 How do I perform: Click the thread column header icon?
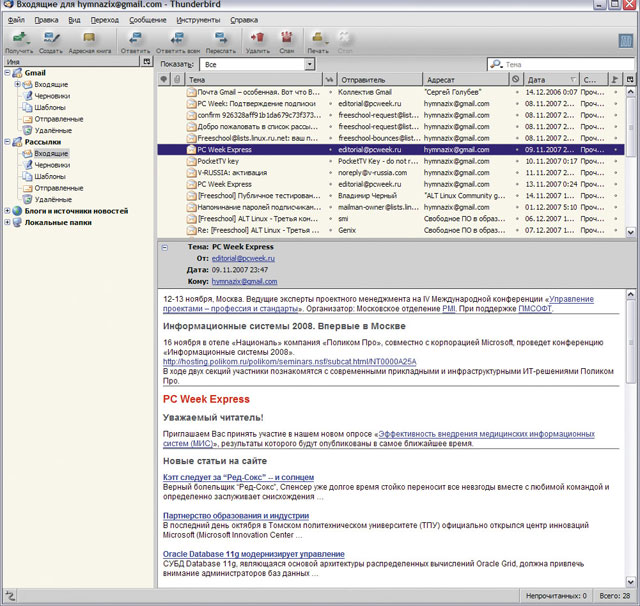pos(164,79)
